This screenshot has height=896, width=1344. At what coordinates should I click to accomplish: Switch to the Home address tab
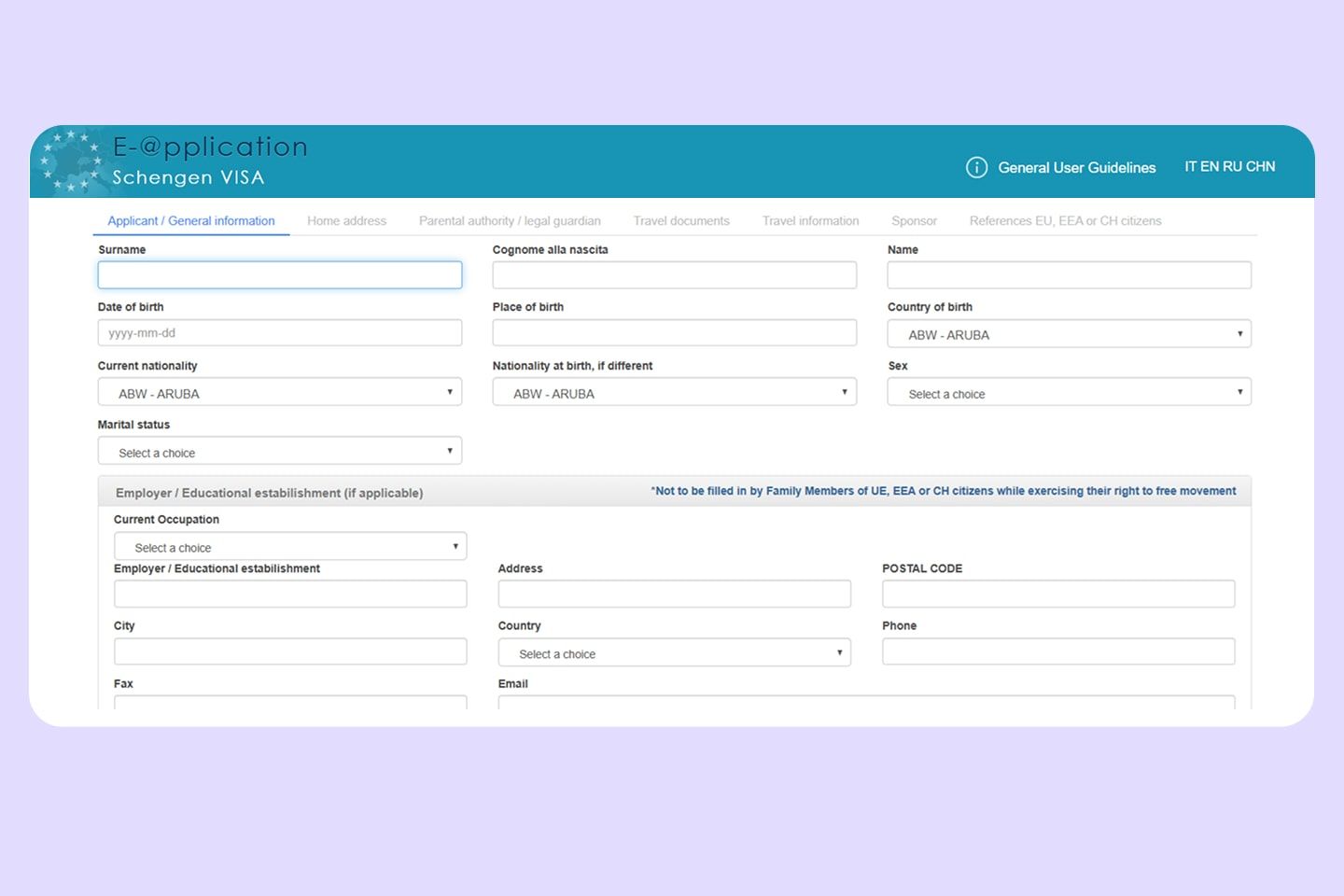pyautogui.click(x=346, y=221)
